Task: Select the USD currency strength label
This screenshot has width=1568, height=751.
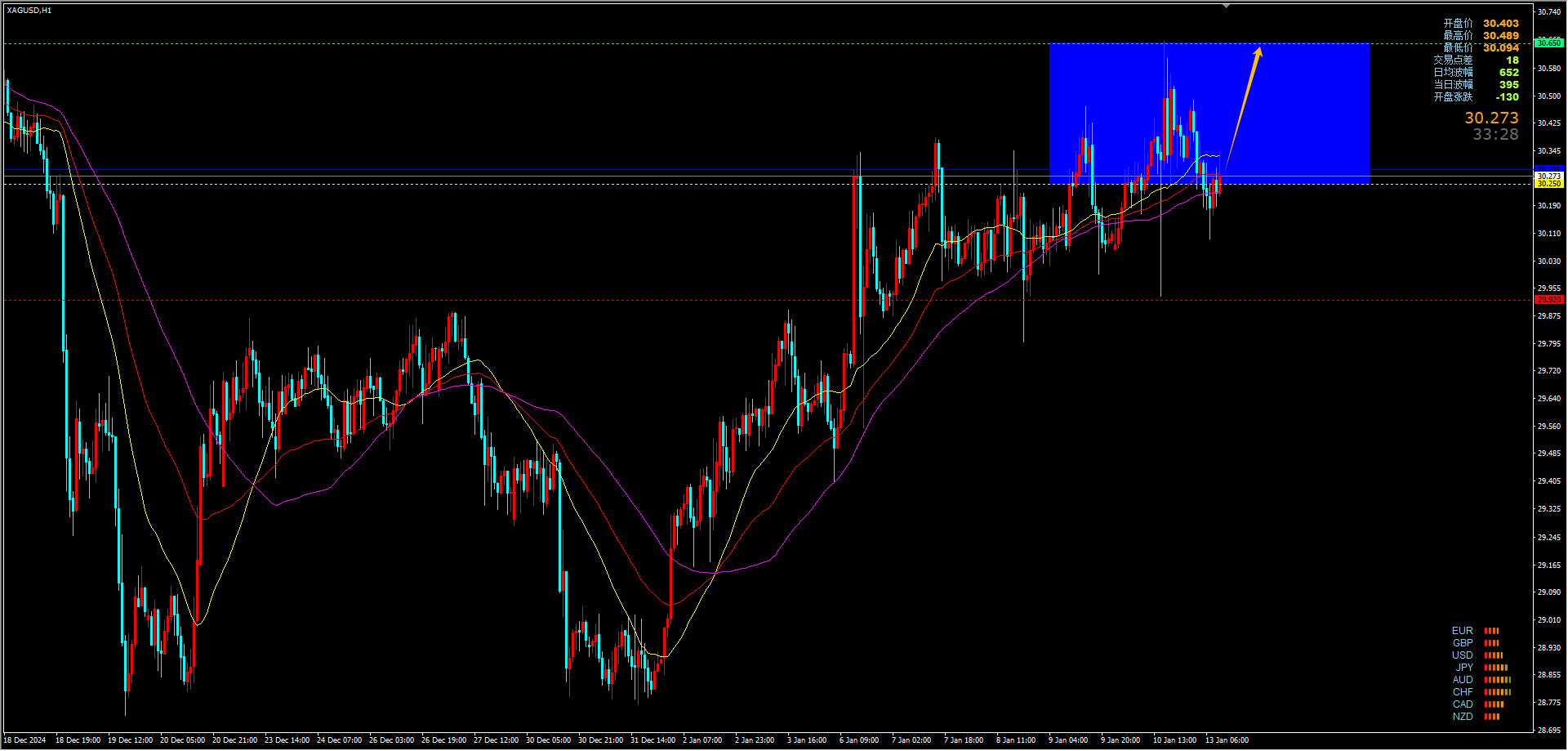Action: point(1462,655)
